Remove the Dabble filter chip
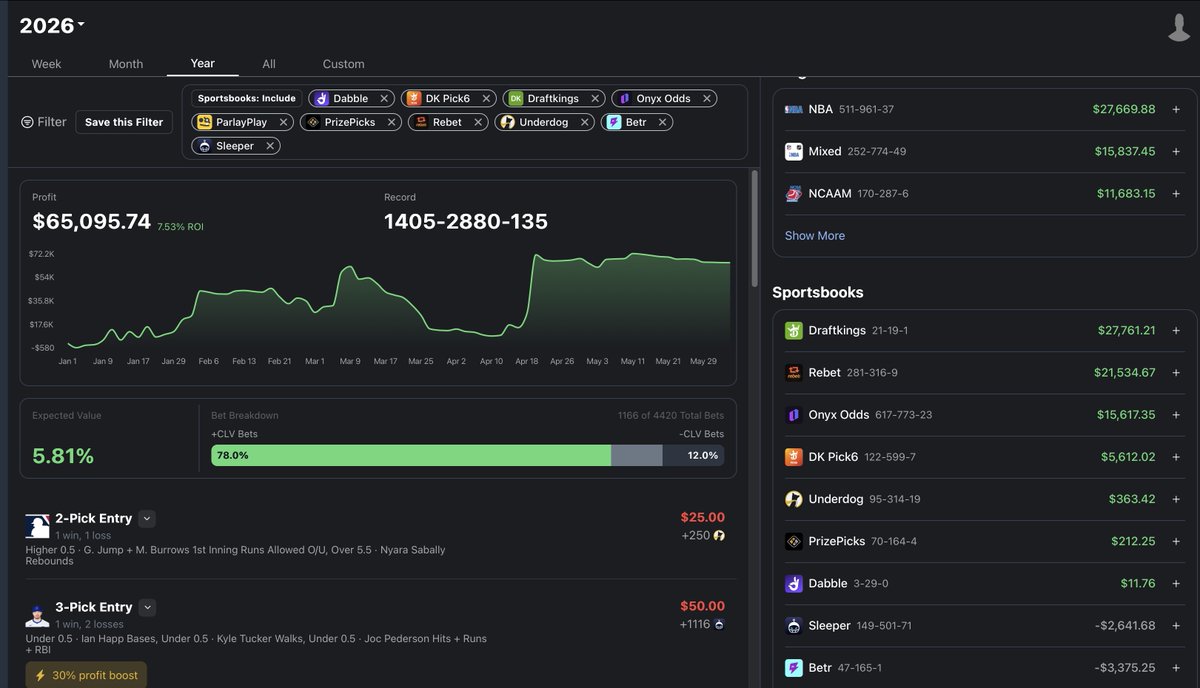Image resolution: width=1200 pixels, height=688 pixels. click(384, 98)
